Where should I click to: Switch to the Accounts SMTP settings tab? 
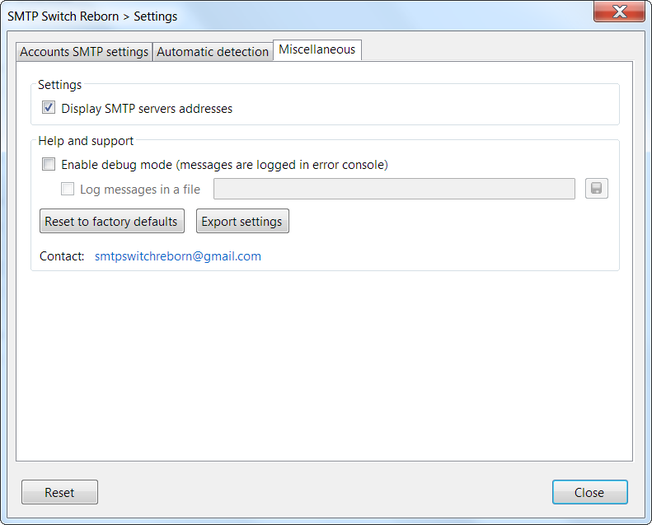point(84,52)
